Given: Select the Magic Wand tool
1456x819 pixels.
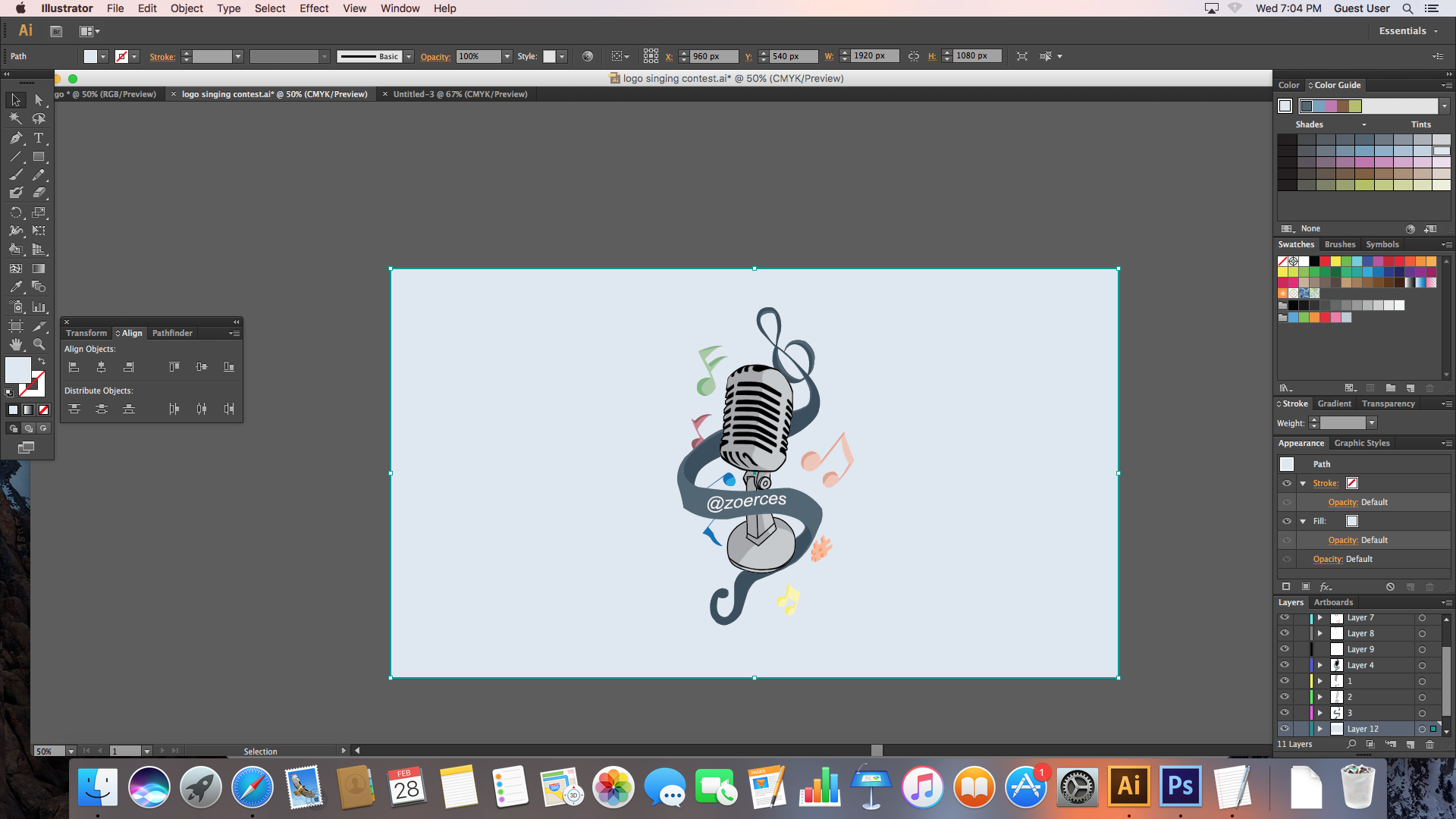Looking at the screenshot, I should 16,119.
